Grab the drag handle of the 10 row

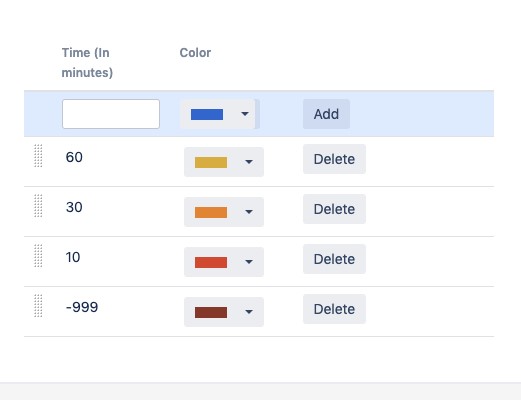point(38,256)
